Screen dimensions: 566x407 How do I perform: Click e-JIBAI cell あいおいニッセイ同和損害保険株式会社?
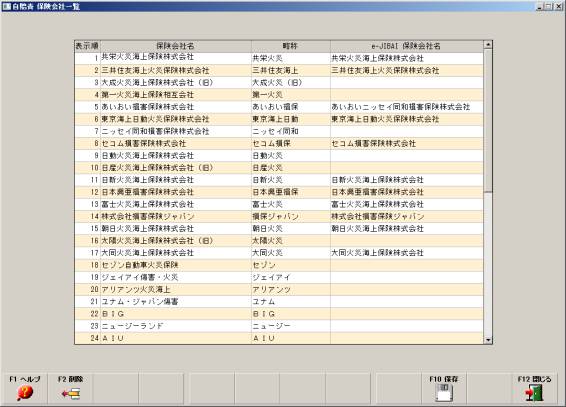coord(406,107)
